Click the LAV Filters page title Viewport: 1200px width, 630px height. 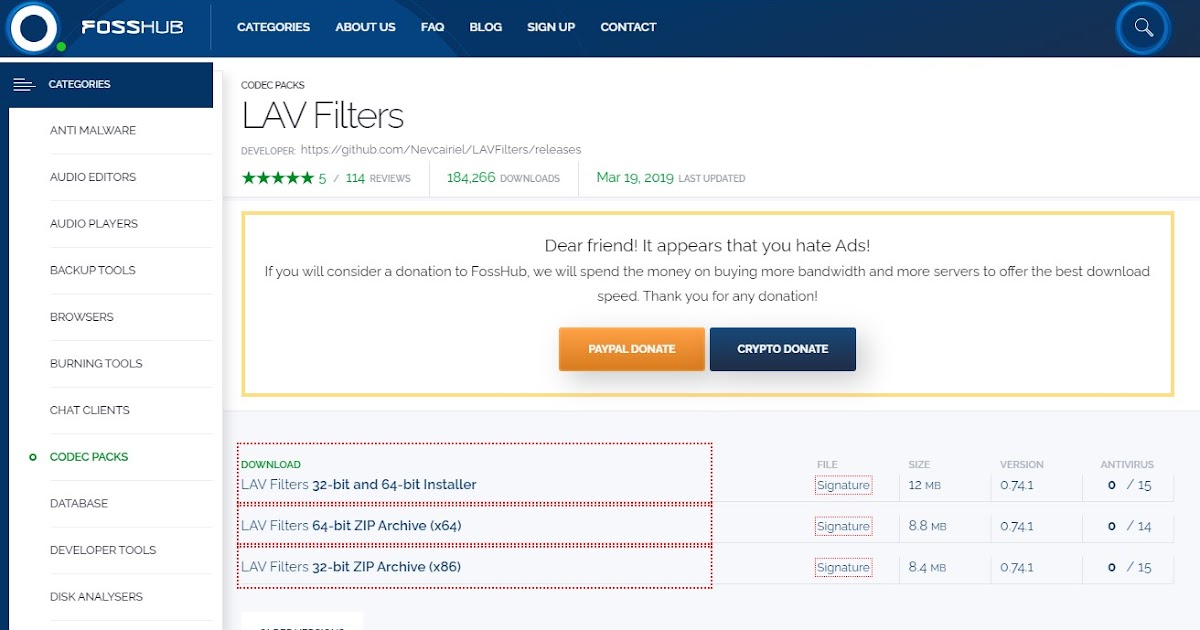323,116
